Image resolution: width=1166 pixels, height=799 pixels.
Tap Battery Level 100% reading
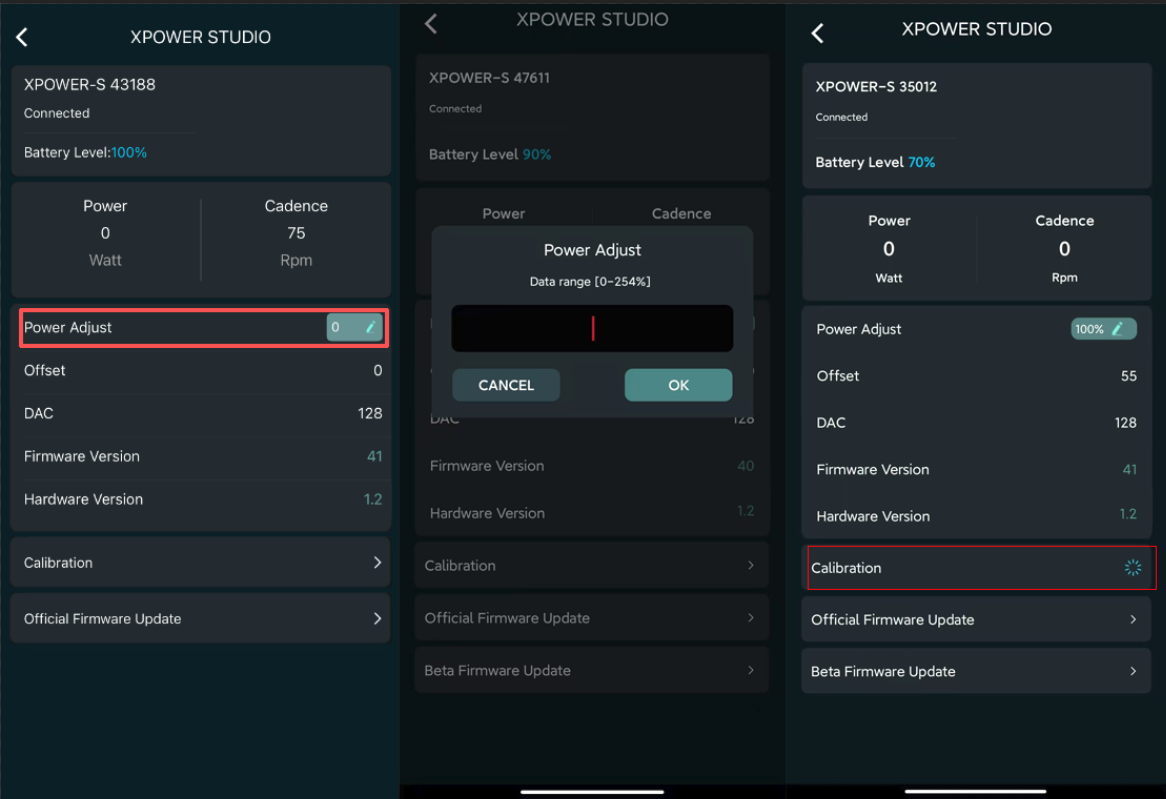(129, 153)
